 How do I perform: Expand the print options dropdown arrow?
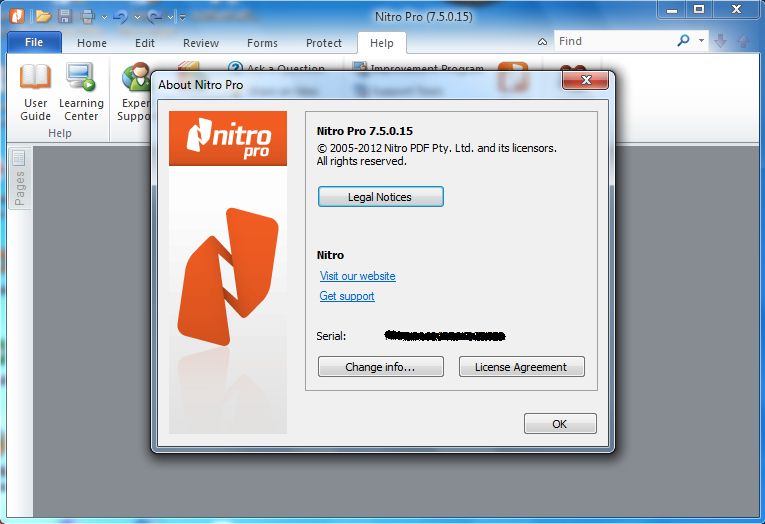click(x=104, y=17)
